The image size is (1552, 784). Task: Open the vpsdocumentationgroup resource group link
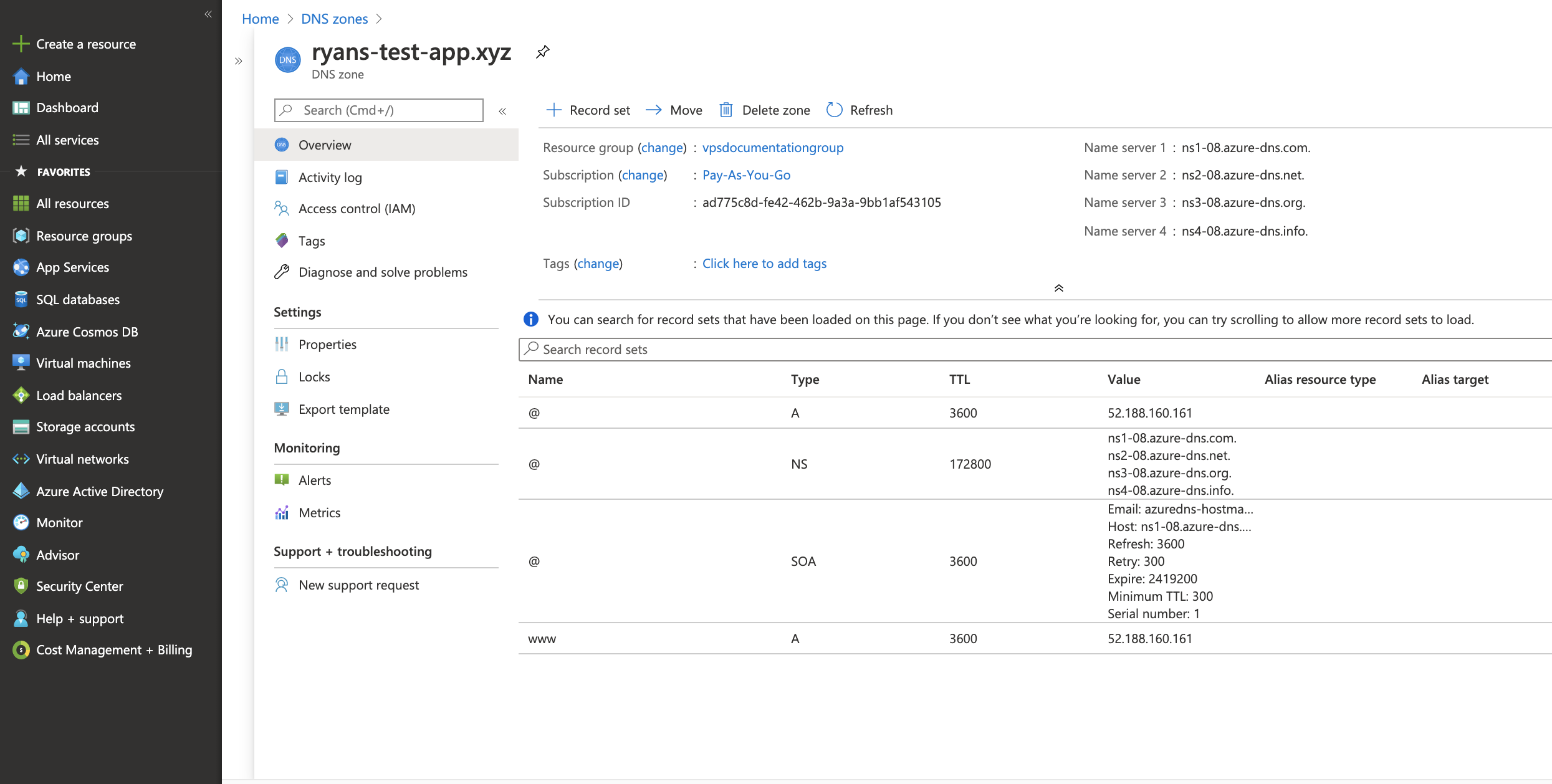[772, 148]
